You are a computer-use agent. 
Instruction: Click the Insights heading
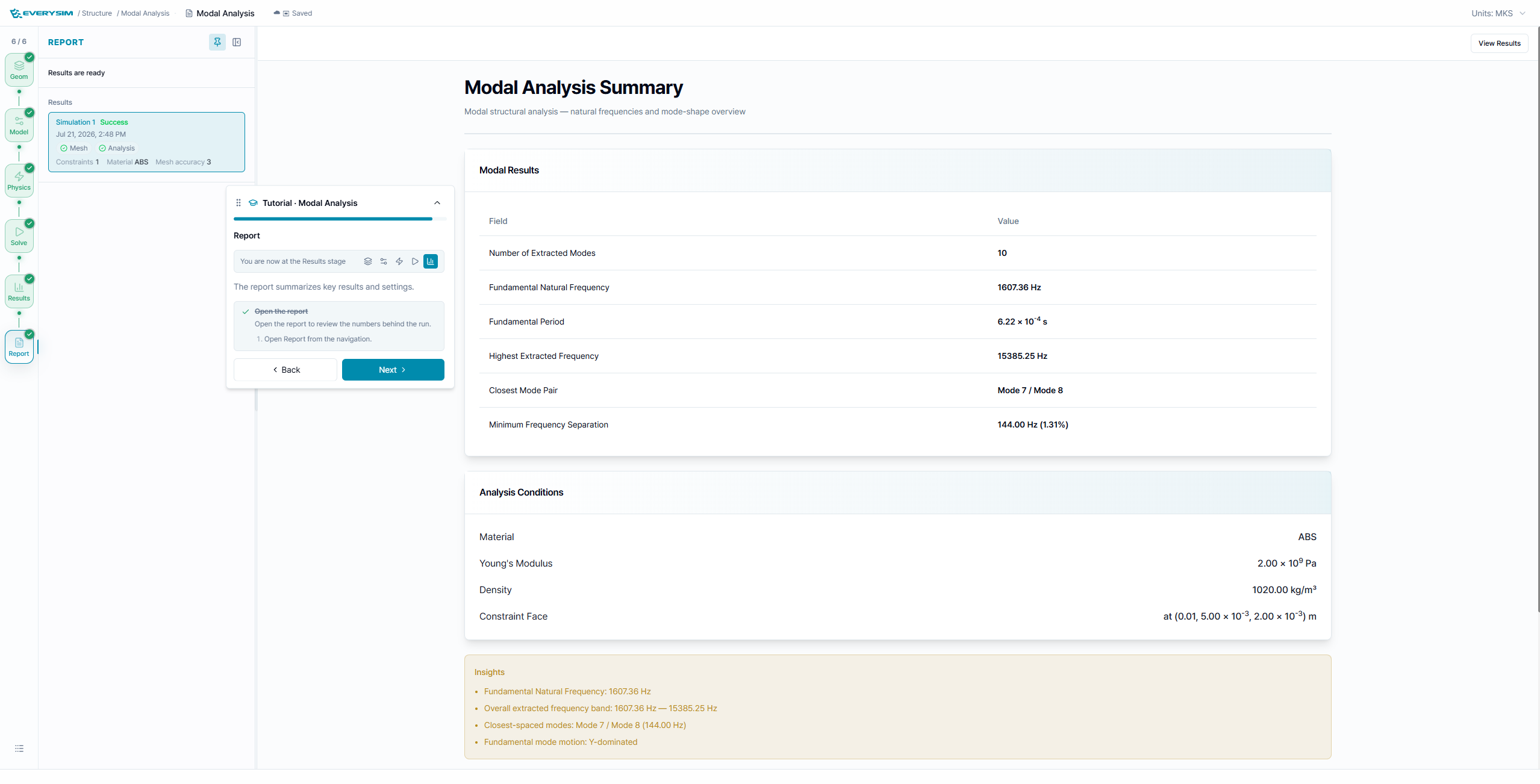point(490,672)
